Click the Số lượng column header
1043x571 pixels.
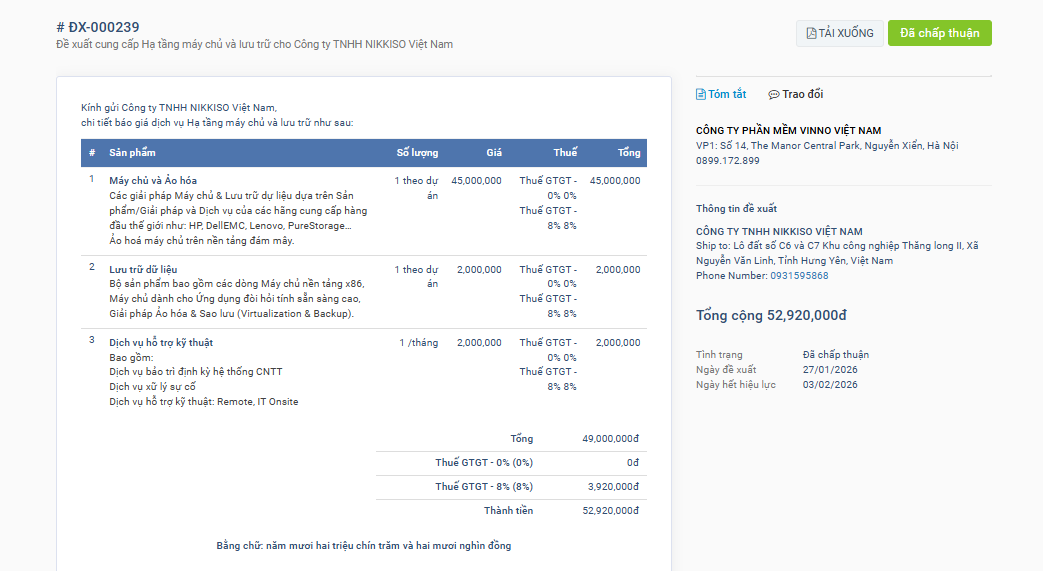point(417,152)
